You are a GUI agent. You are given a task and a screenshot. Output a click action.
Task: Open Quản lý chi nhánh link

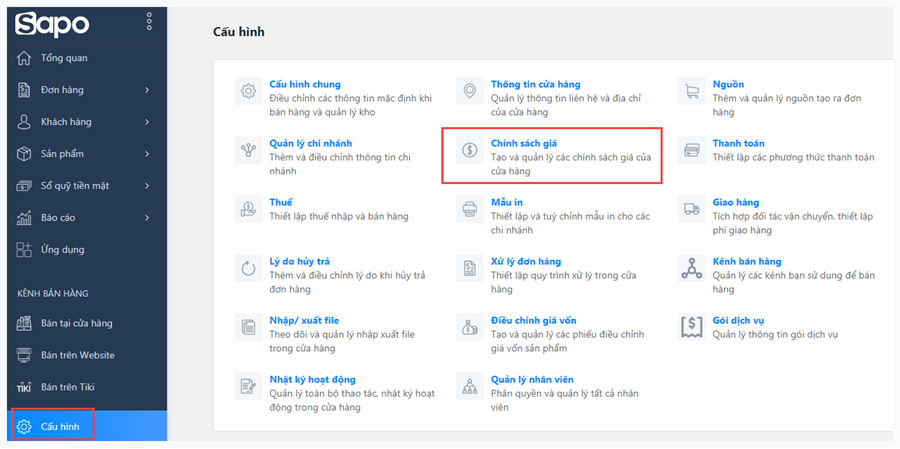click(x=311, y=144)
